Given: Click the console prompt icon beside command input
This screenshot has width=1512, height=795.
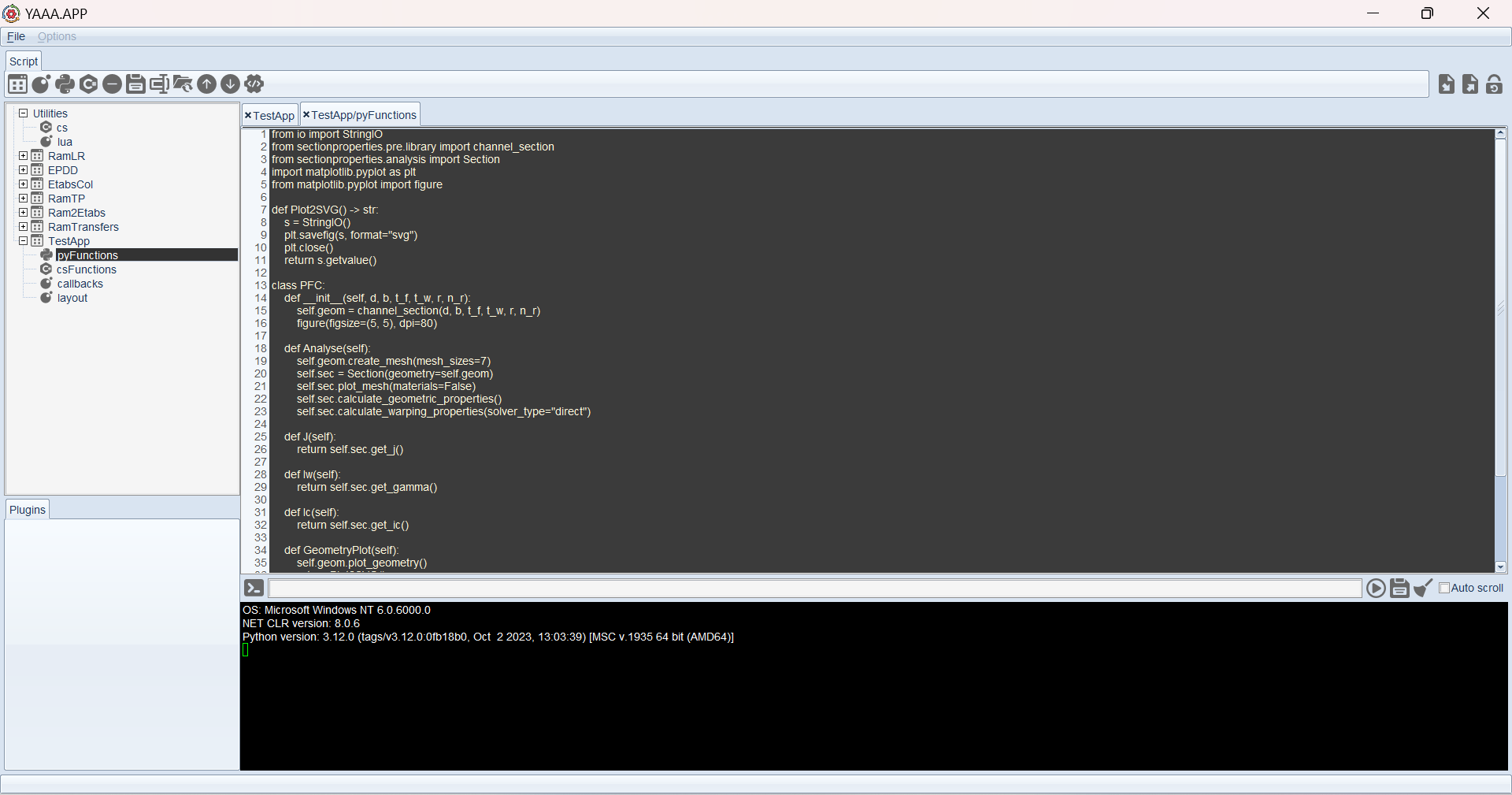Looking at the screenshot, I should point(254,588).
